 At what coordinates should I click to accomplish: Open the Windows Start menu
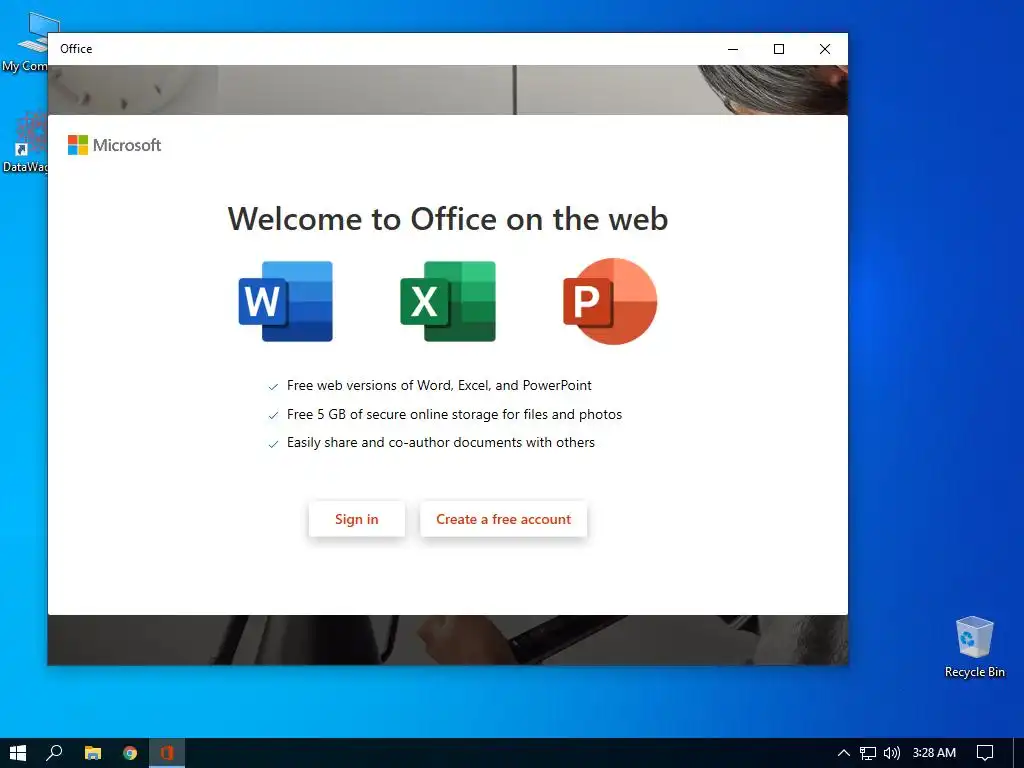pyautogui.click(x=18, y=753)
